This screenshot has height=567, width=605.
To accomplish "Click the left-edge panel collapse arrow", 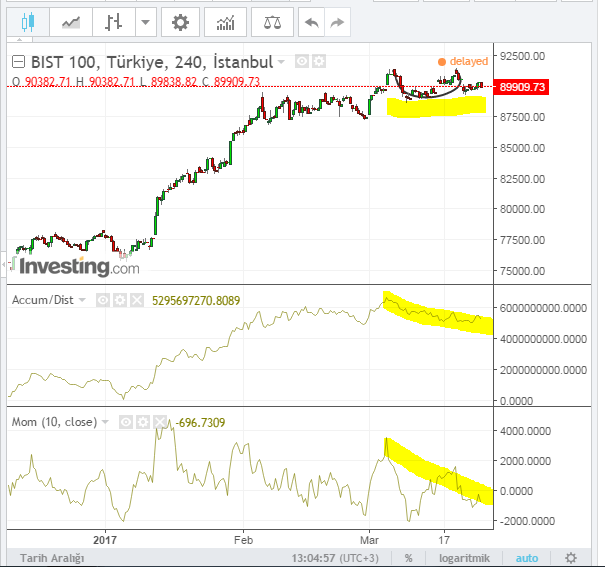I will [3, 265].
